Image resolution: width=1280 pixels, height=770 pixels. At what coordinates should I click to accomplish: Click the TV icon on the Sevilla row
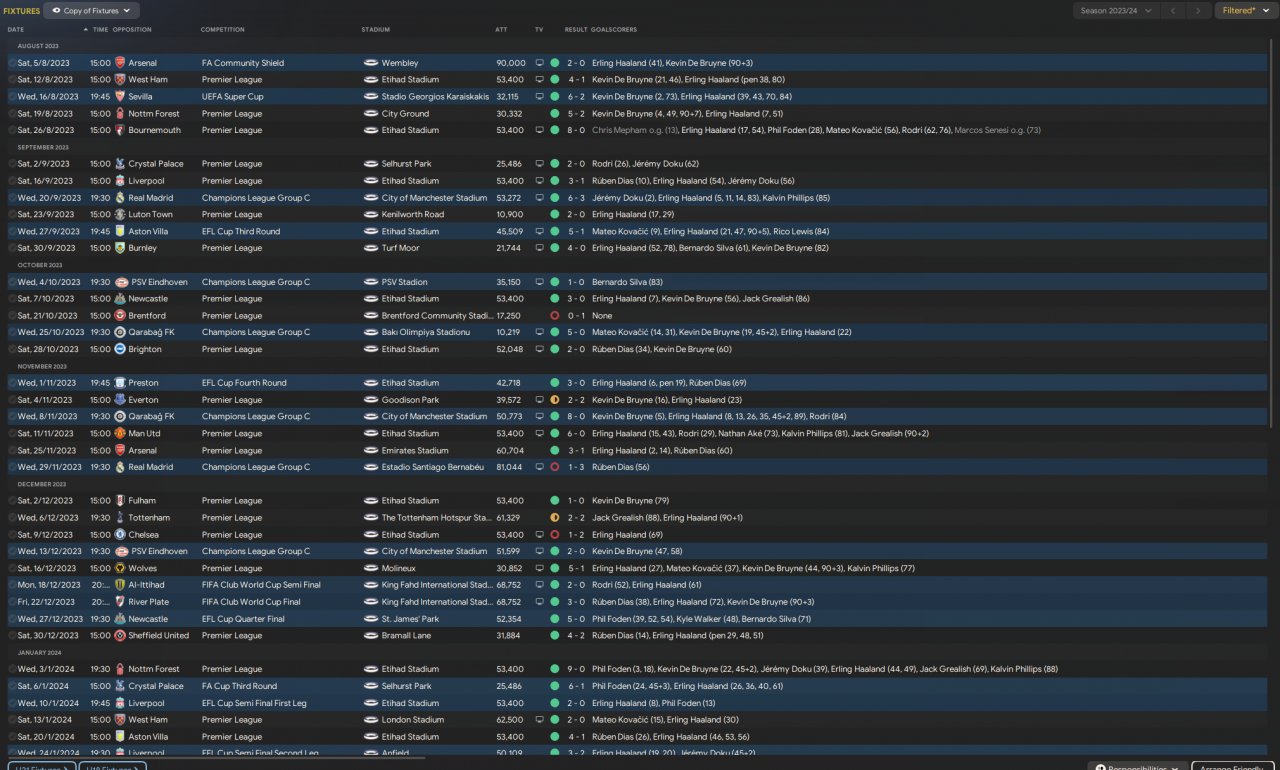click(x=540, y=97)
